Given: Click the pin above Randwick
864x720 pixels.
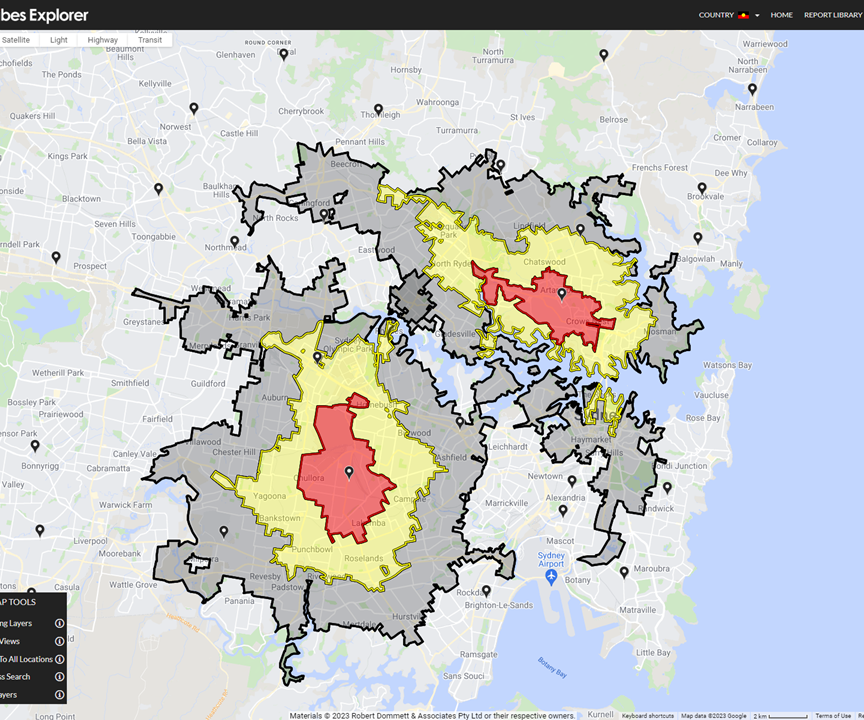Looking at the screenshot, I should (667, 488).
